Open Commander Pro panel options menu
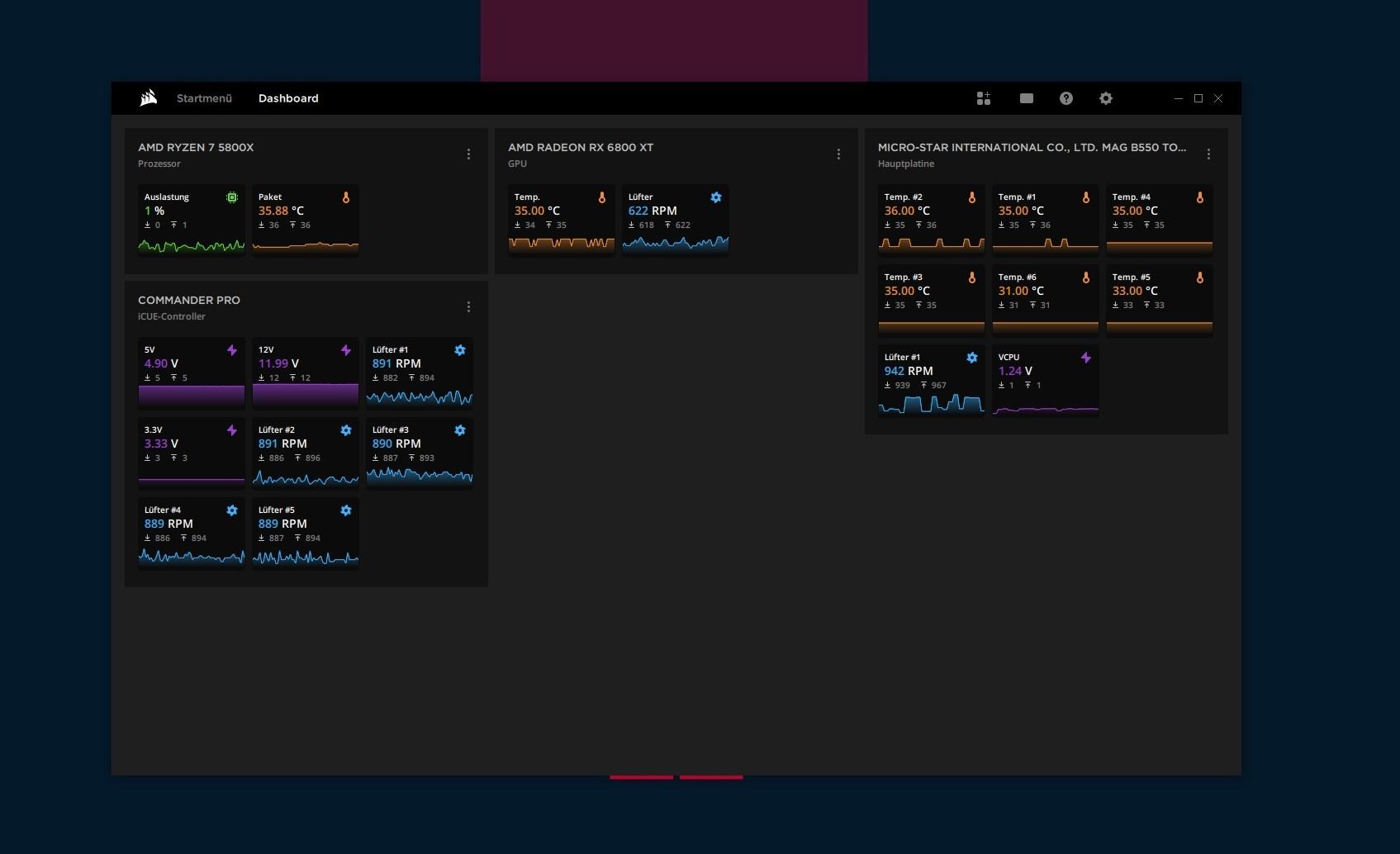Viewport: 1400px width, 854px height. pyautogui.click(x=468, y=307)
